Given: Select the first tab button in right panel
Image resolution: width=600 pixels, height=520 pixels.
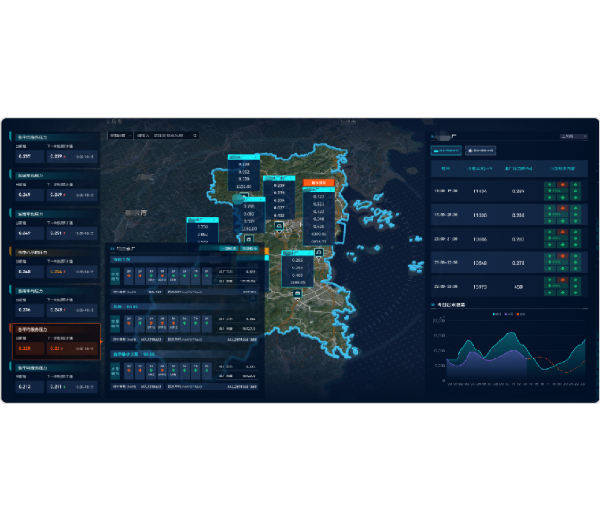Looking at the screenshot, I should pyautogui.click(x=445, y=150).
